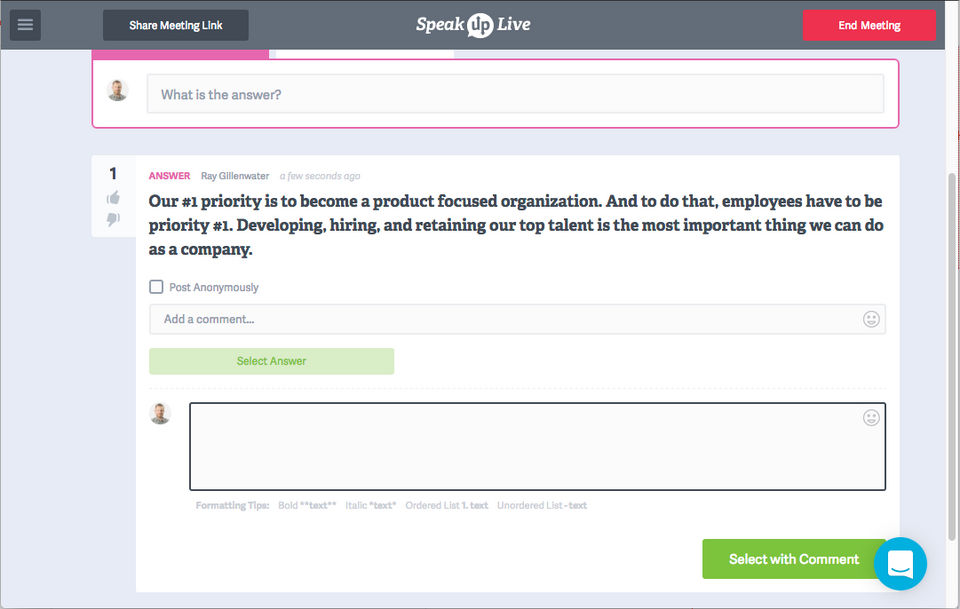The height and width of the screenshot is (609, 960).
Task: Click the "a few seconds ago" timestamp
Action: pyautogui.click(x=320, y=176)
